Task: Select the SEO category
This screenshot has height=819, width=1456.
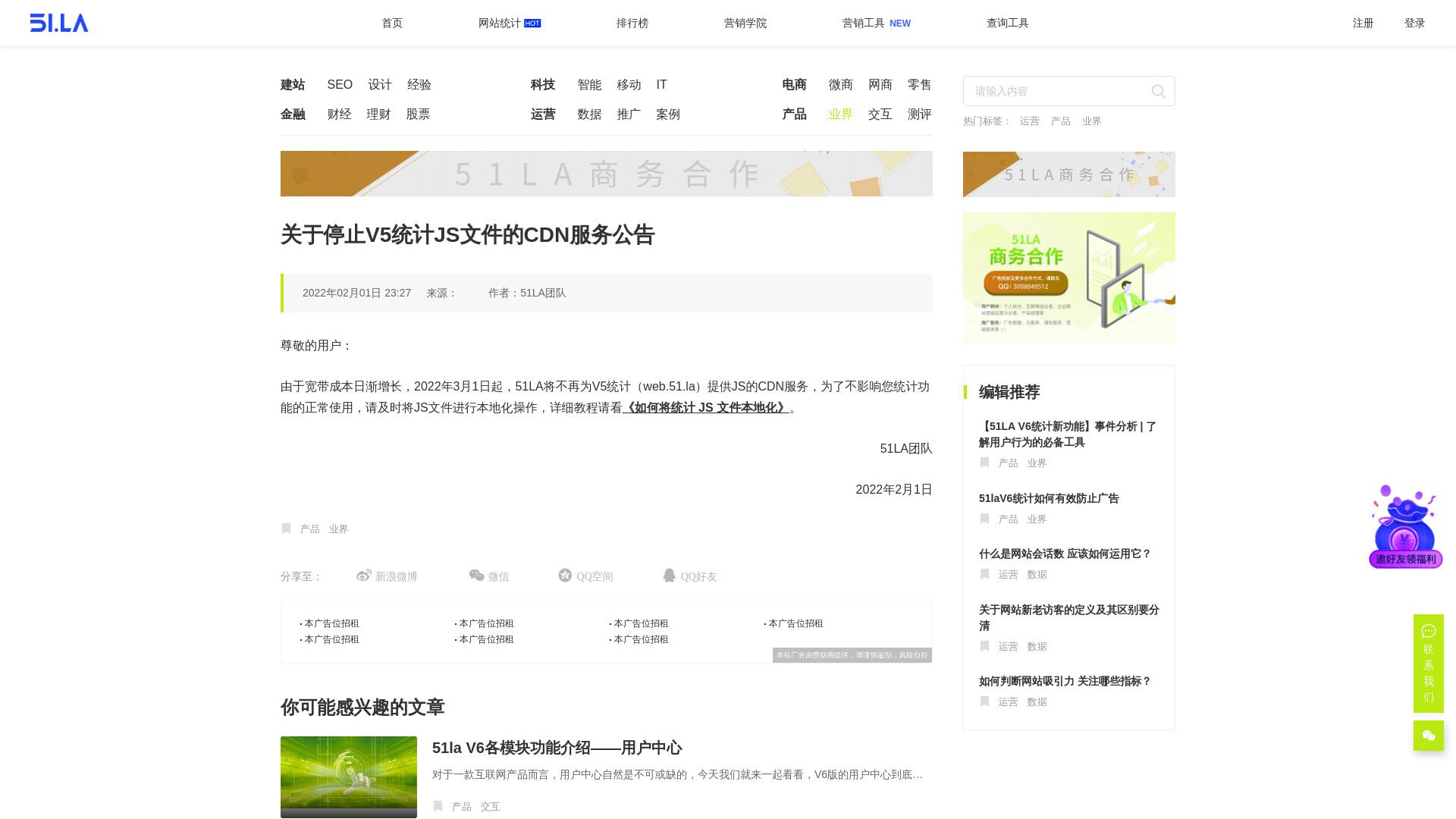Action: click(340, 85)
